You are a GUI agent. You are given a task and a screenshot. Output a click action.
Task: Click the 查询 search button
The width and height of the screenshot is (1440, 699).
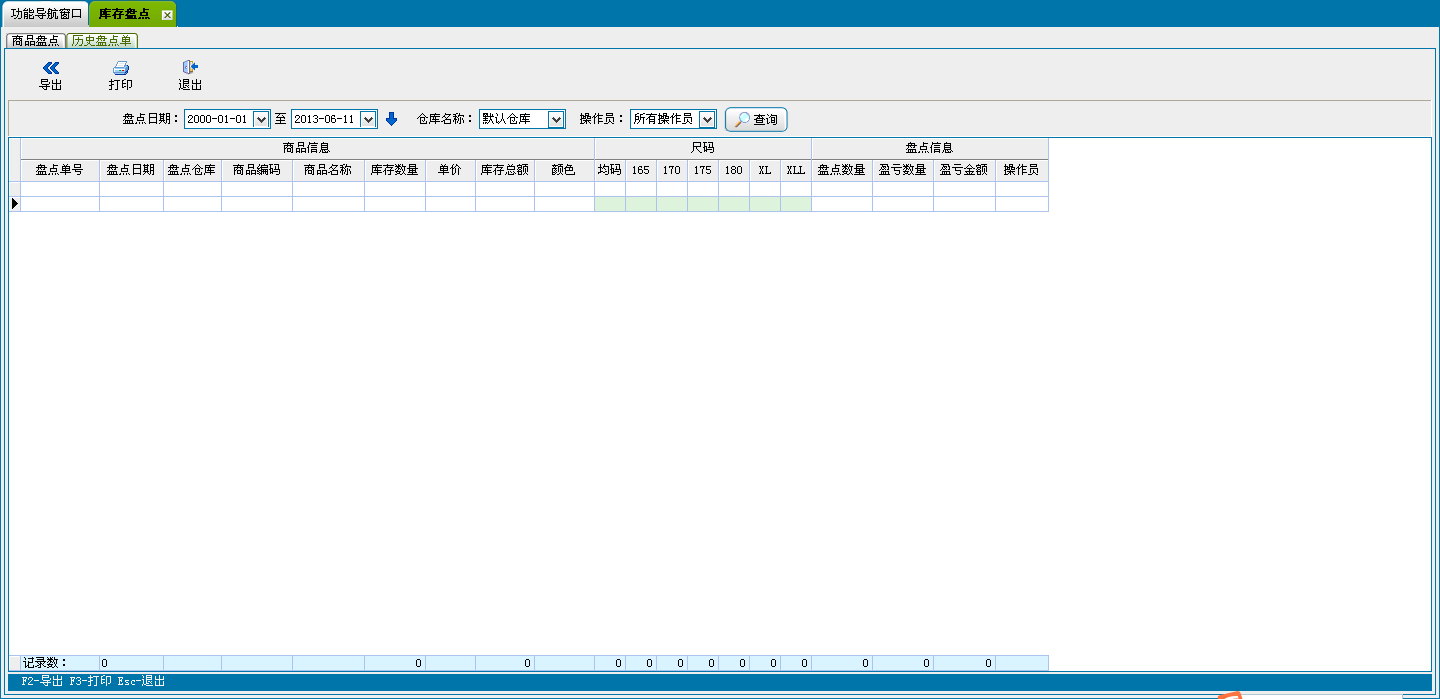[756, 119]
